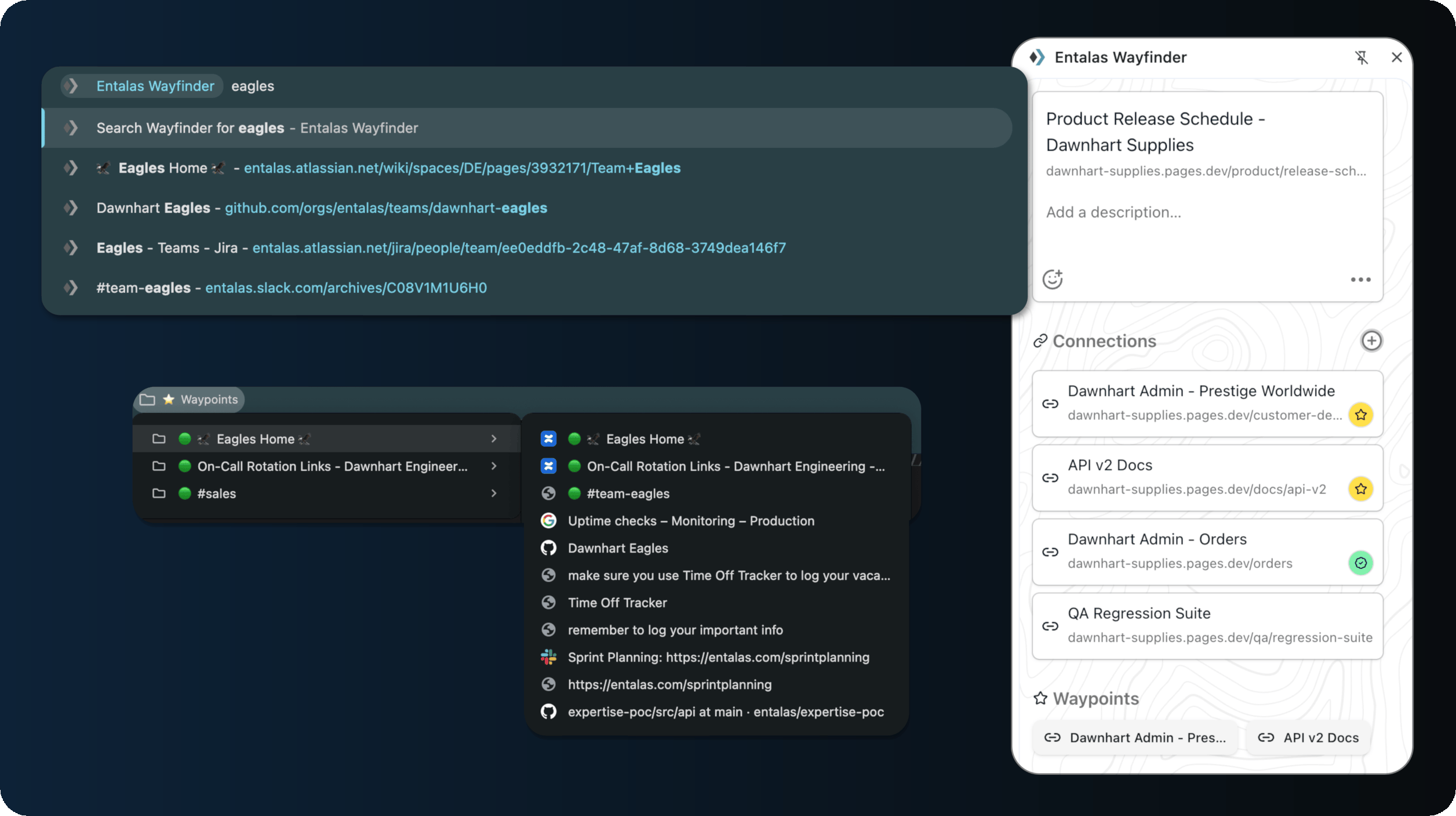Click the star icon on the Waypoints folder header

pyautogui.click(x=169, y=399)
